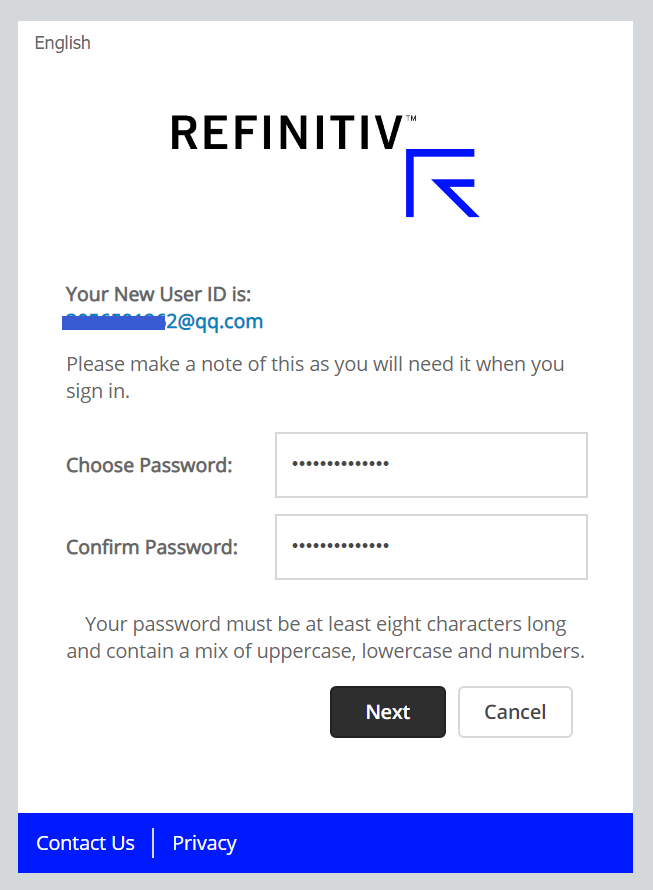Click the redacted part of the user ID
Image resolution: width=653 pixels, height=890 pixels.
[112, 321]
